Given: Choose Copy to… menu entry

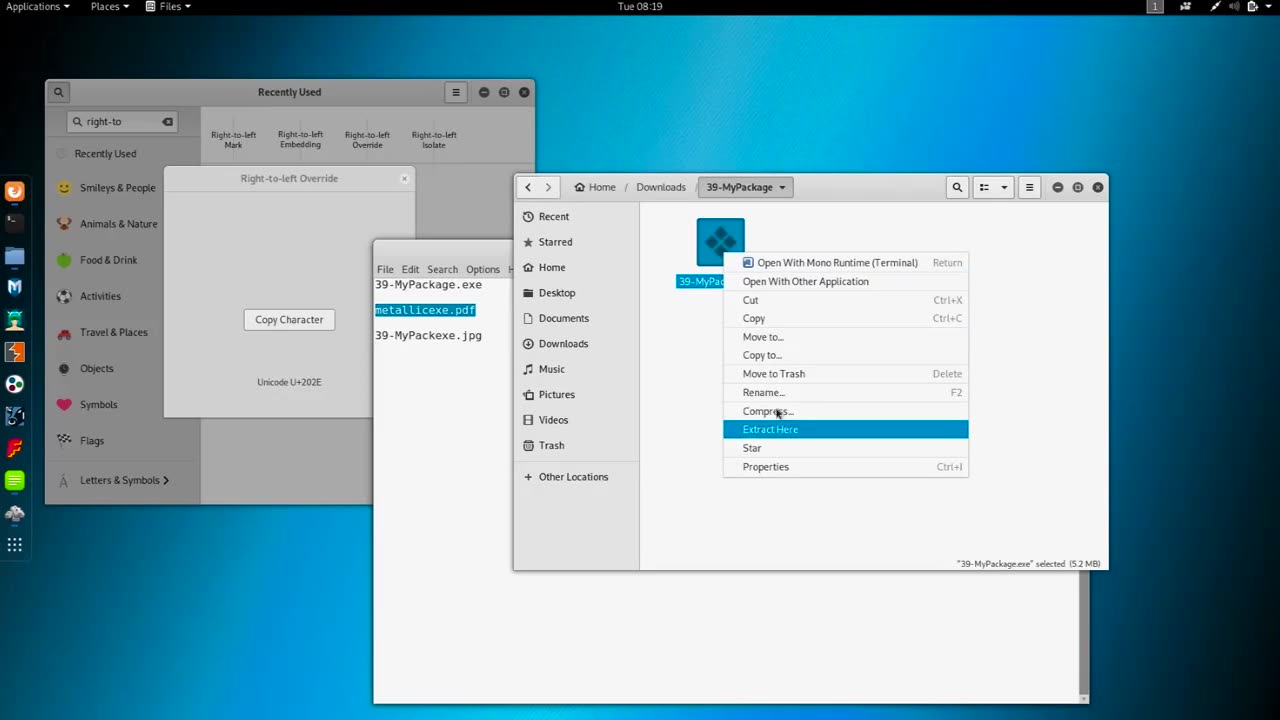Looking at the screenshot, I should pos(845,355).
